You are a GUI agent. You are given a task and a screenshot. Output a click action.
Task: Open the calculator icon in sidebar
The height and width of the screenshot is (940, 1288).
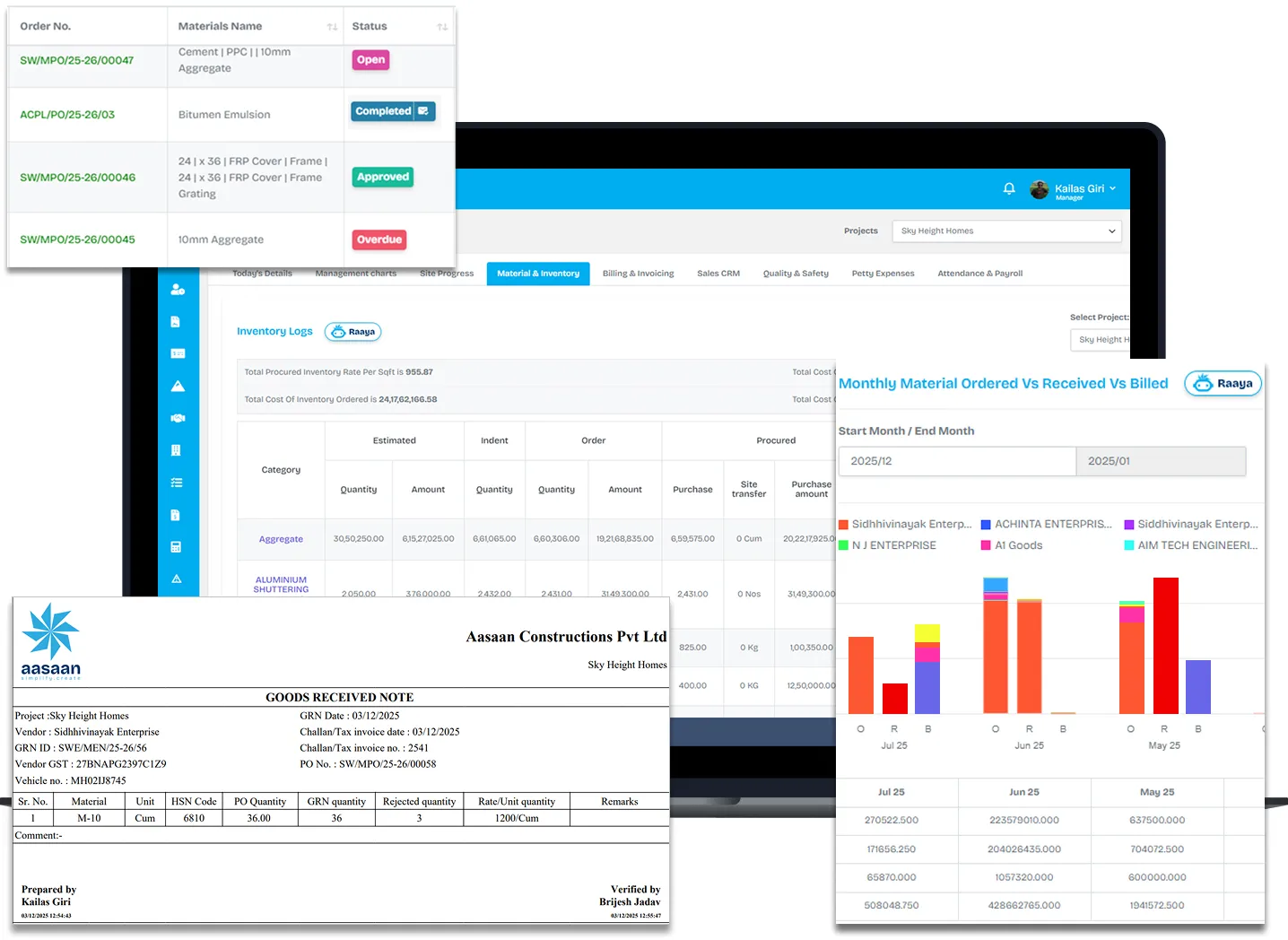(177, 547)
